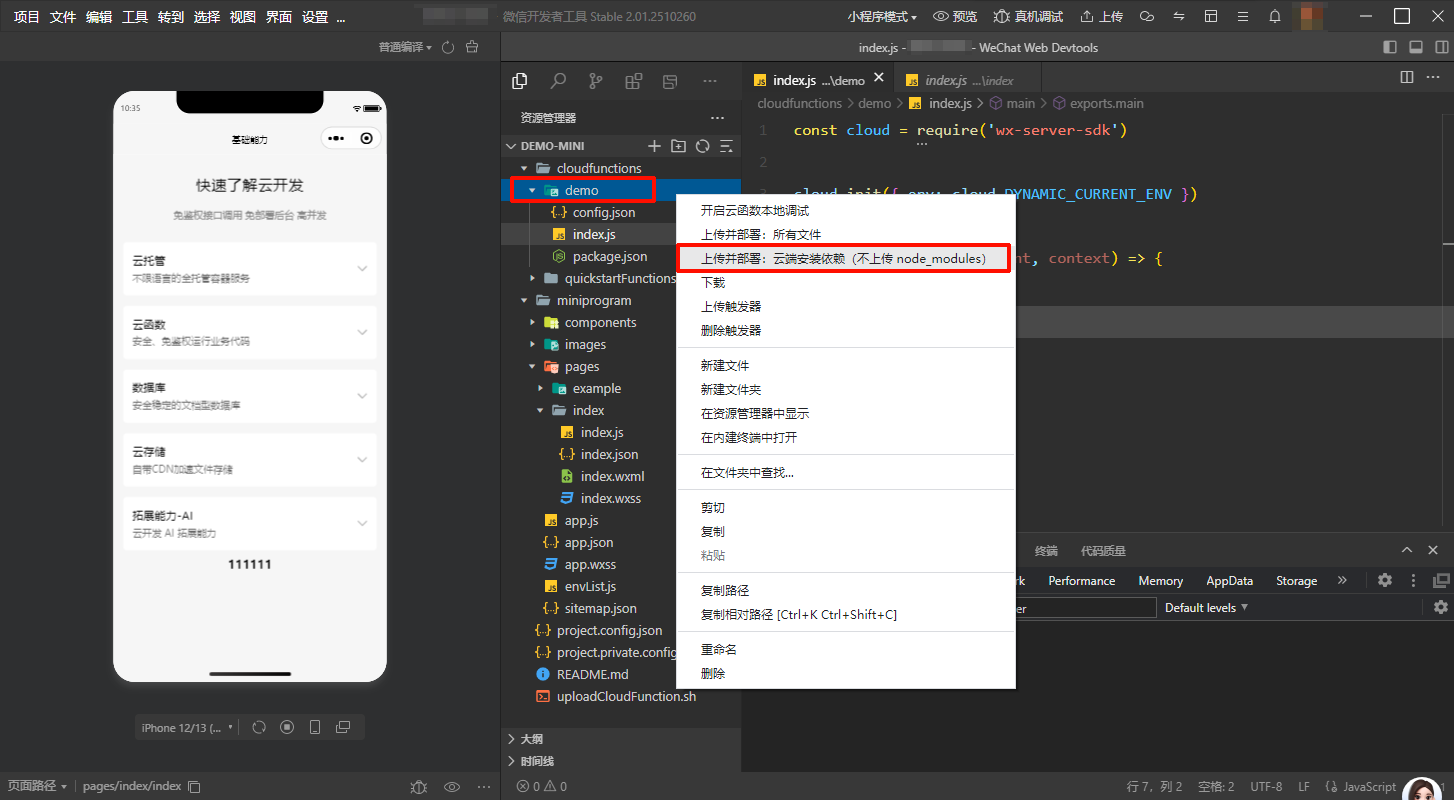Open the iPhone 12/13 device dropdown

pos(187,727)
